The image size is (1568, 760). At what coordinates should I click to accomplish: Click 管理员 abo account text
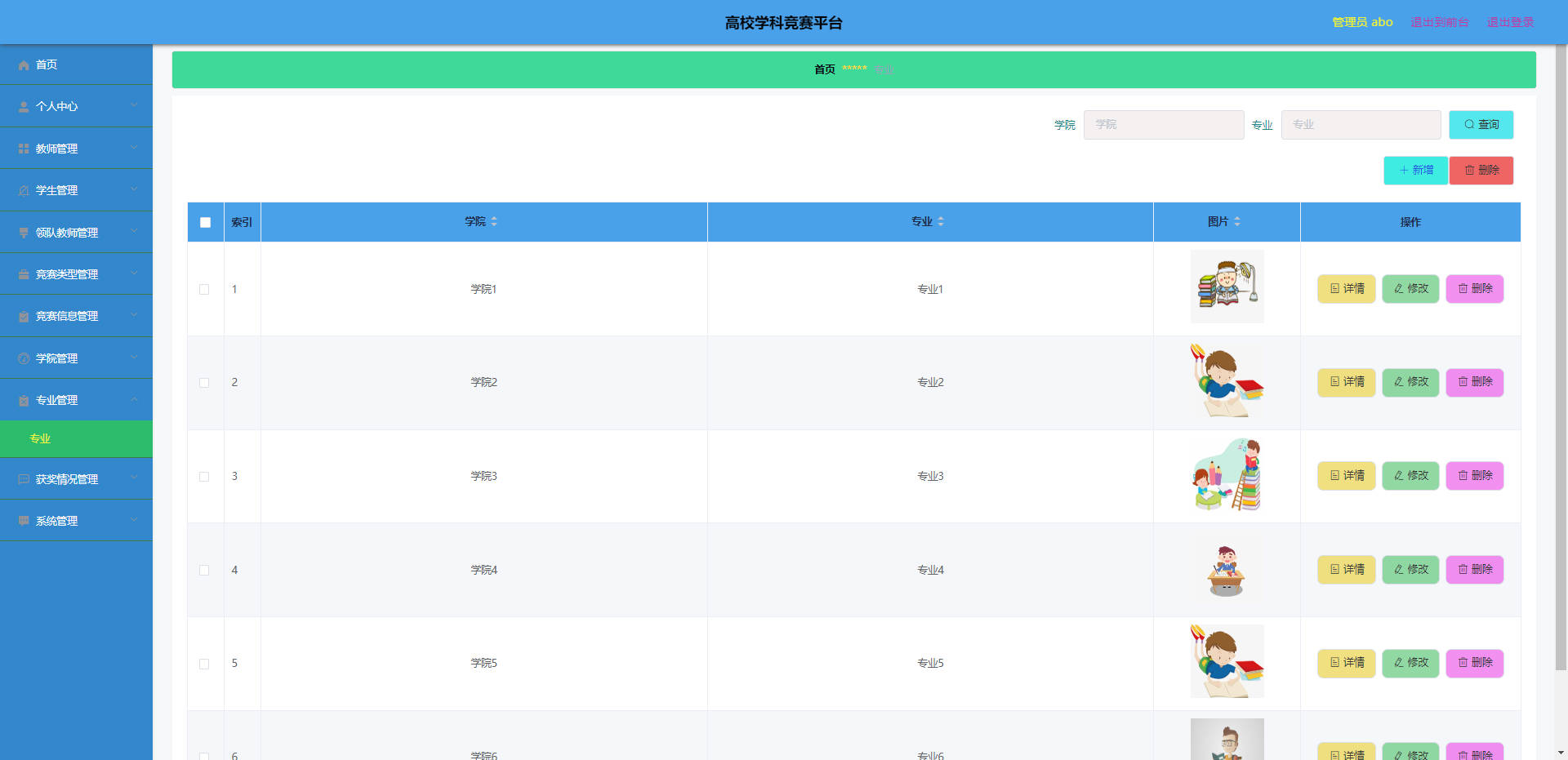[1362, 22]
